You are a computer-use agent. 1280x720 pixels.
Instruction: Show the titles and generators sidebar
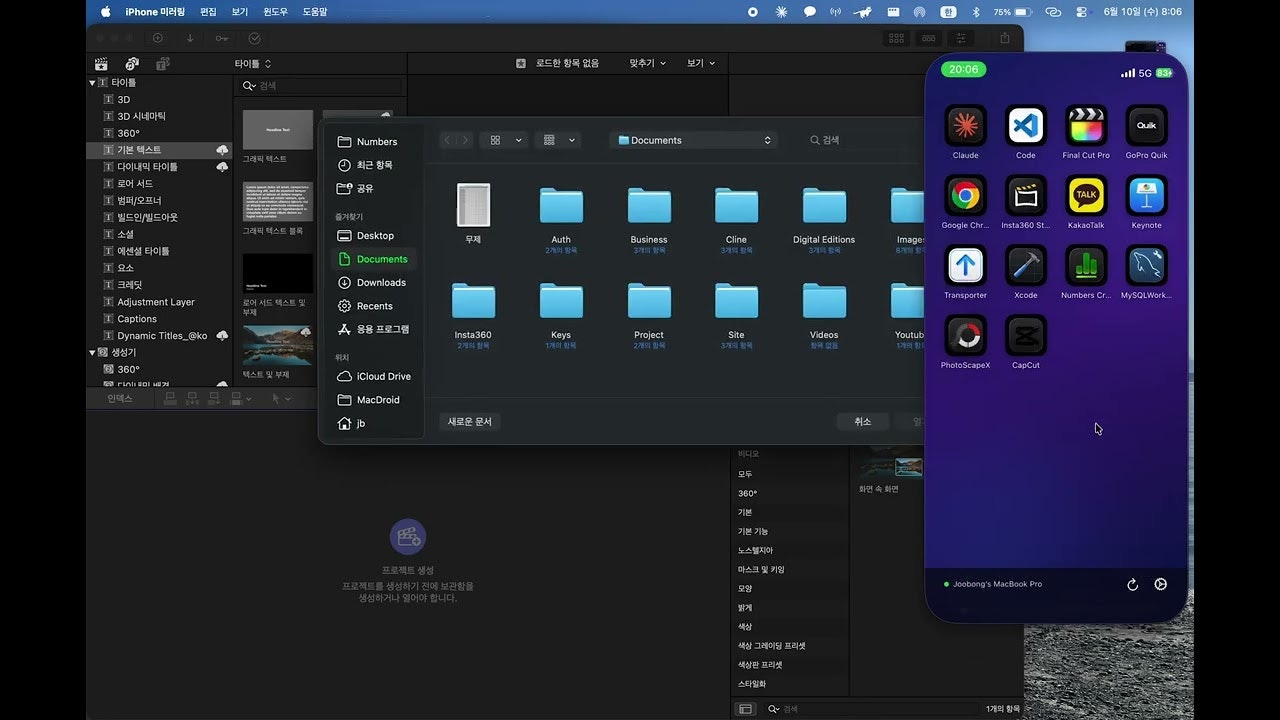point(163,63)
